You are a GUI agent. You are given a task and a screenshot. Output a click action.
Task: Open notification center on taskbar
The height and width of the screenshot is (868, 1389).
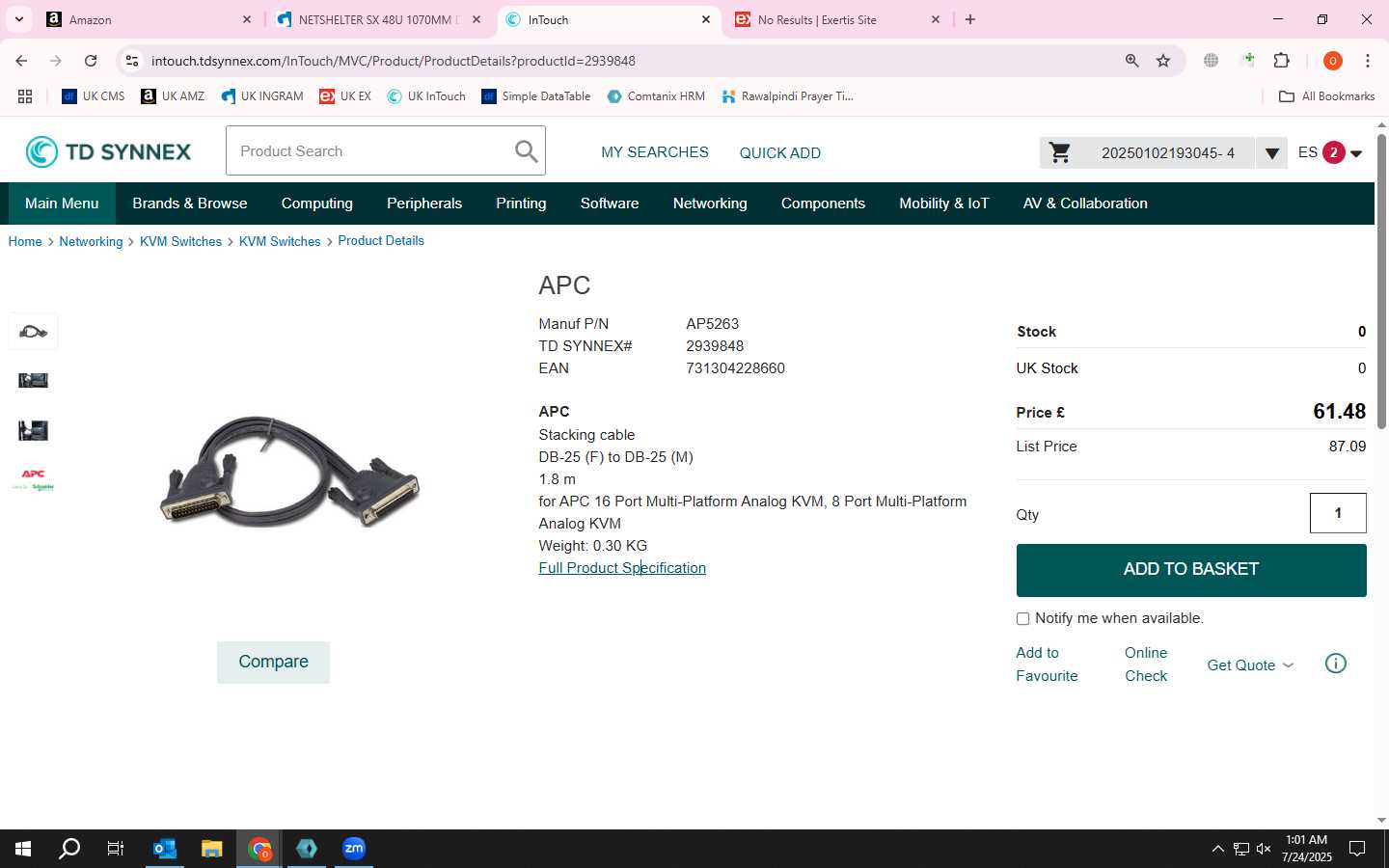(1357, 849)
